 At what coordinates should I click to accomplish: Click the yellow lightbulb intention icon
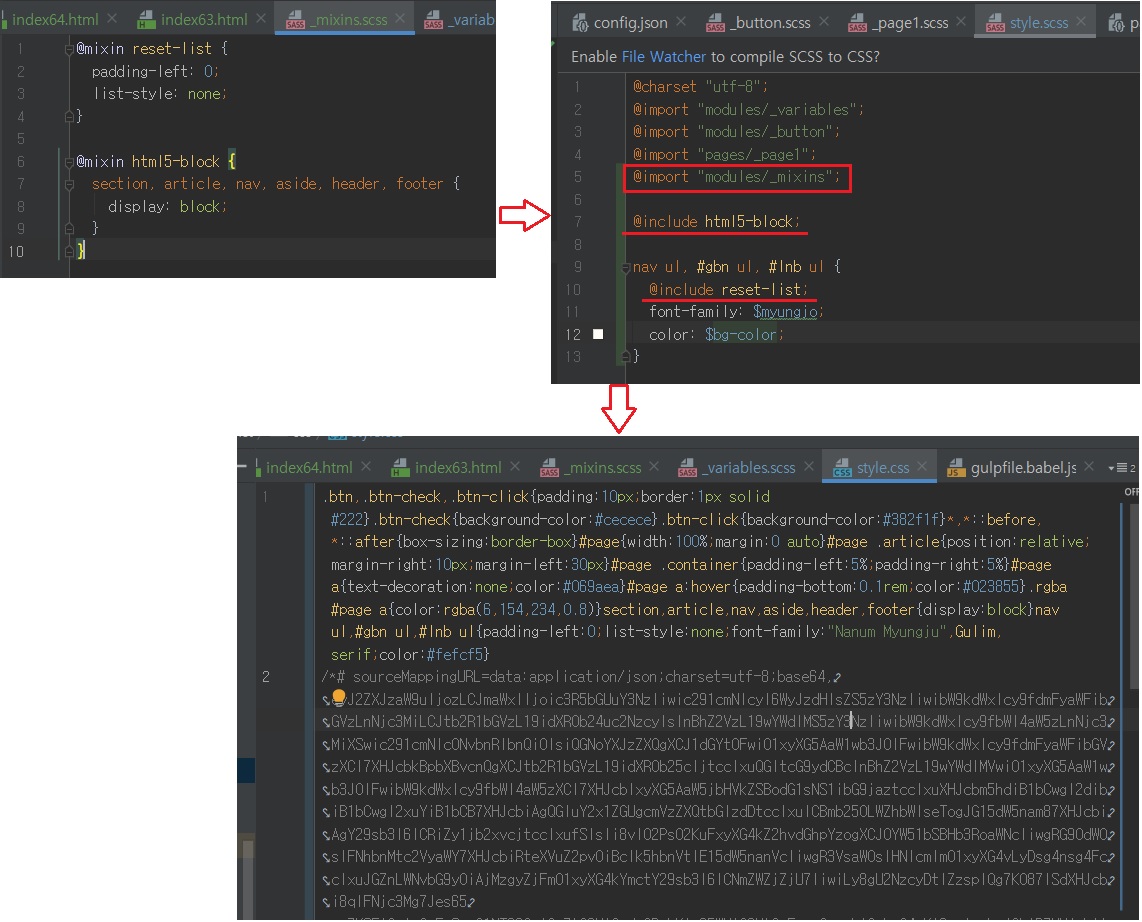pos(338,697)
